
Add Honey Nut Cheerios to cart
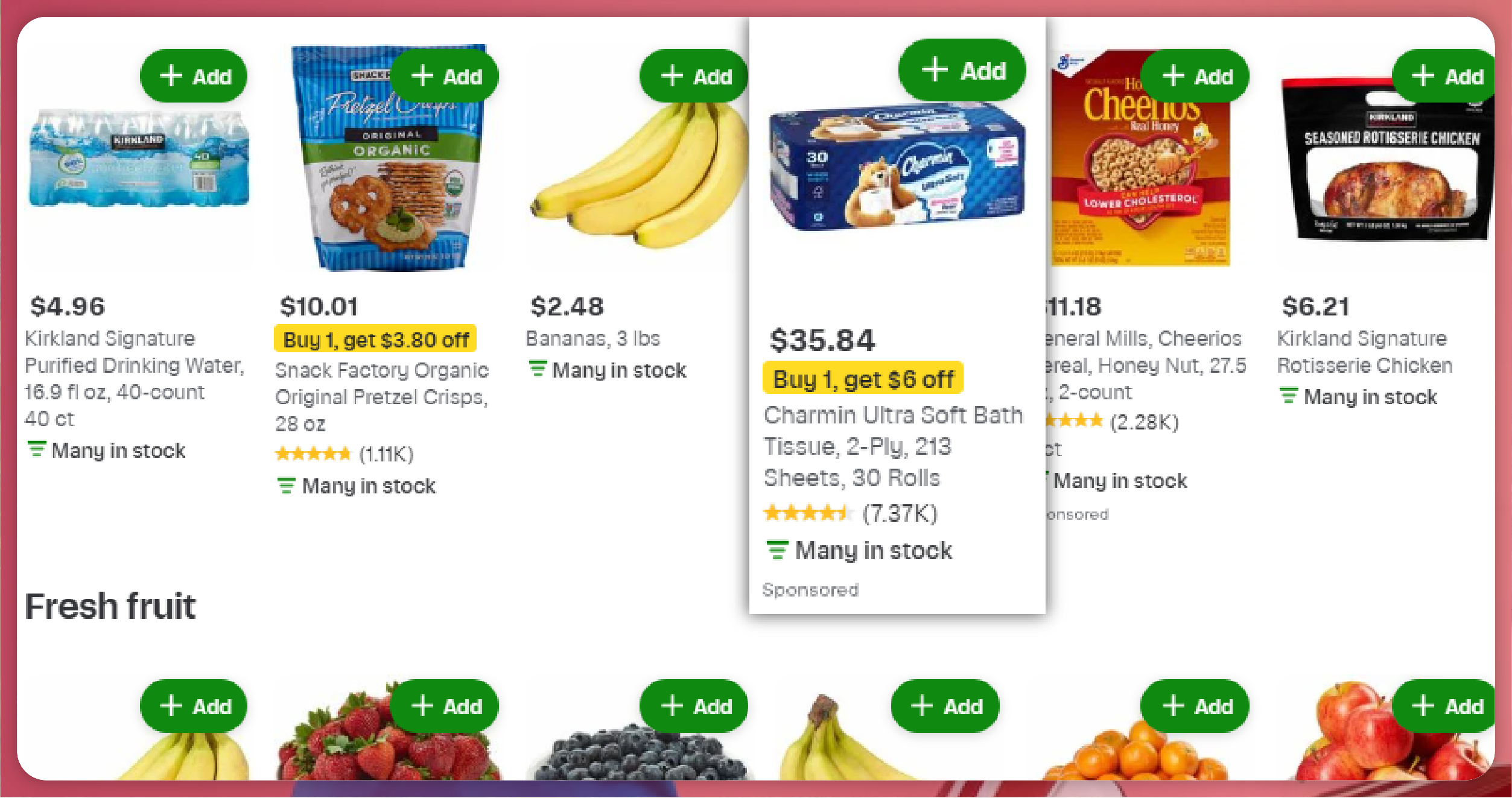1196,76
